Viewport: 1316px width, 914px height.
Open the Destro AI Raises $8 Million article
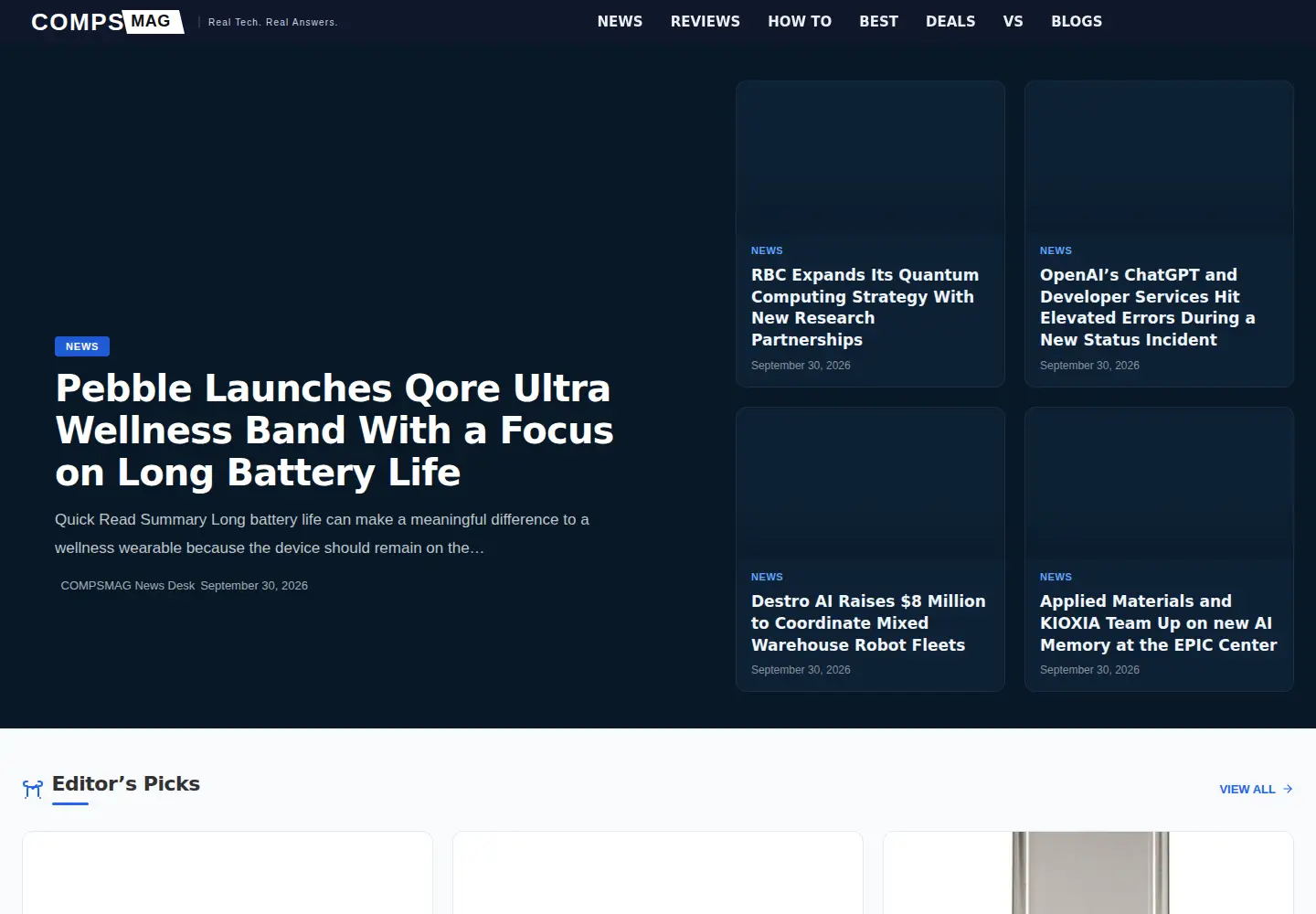pos(868,623)
